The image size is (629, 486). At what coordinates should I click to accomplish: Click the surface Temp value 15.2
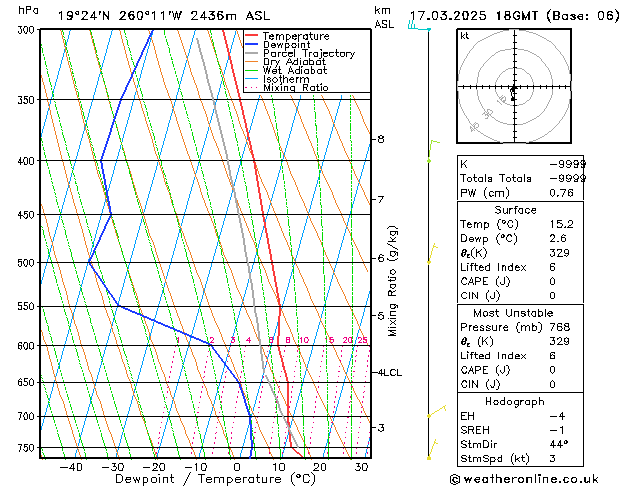[561, 224]
